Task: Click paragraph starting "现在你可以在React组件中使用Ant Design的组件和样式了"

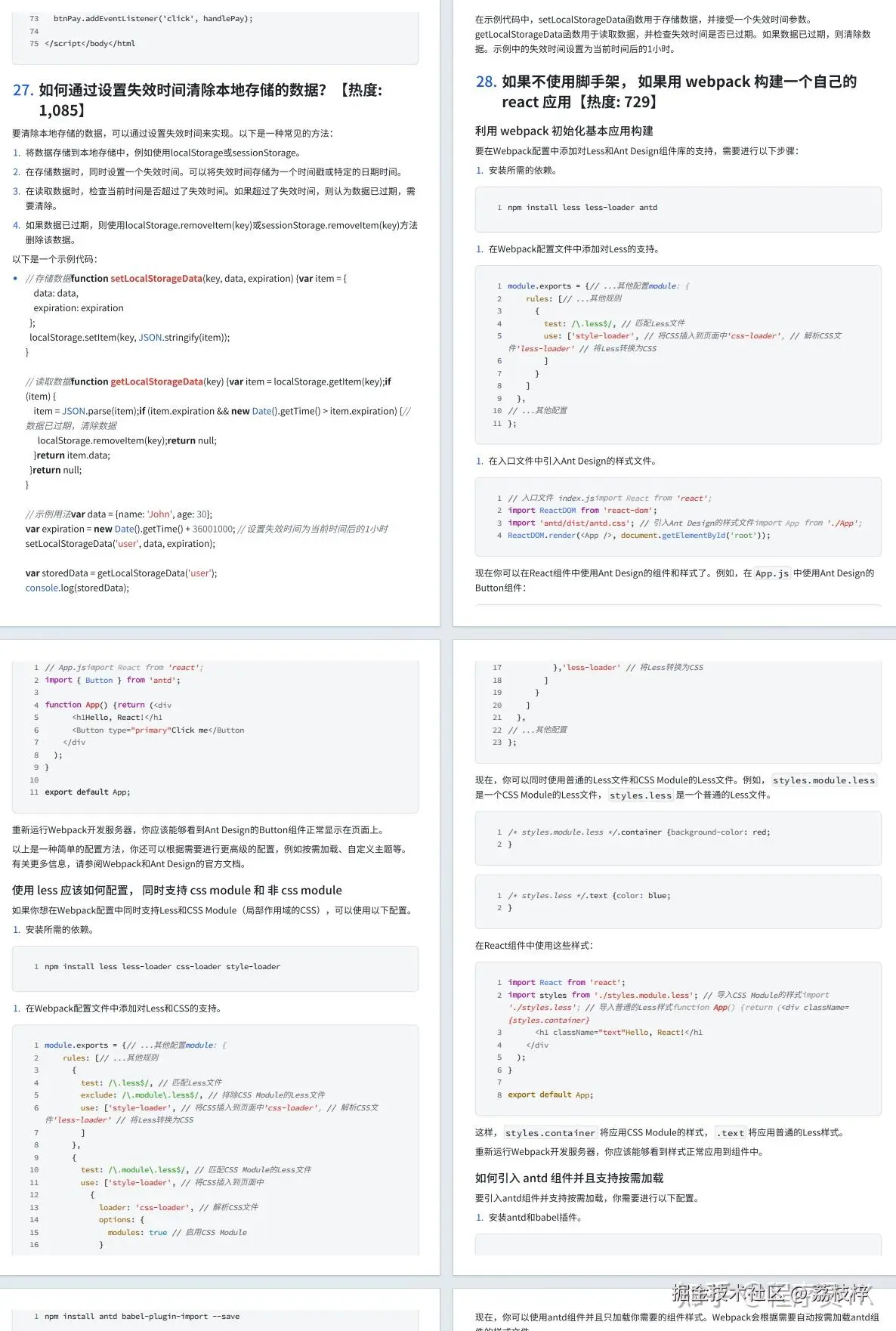Action: (675, 580)
